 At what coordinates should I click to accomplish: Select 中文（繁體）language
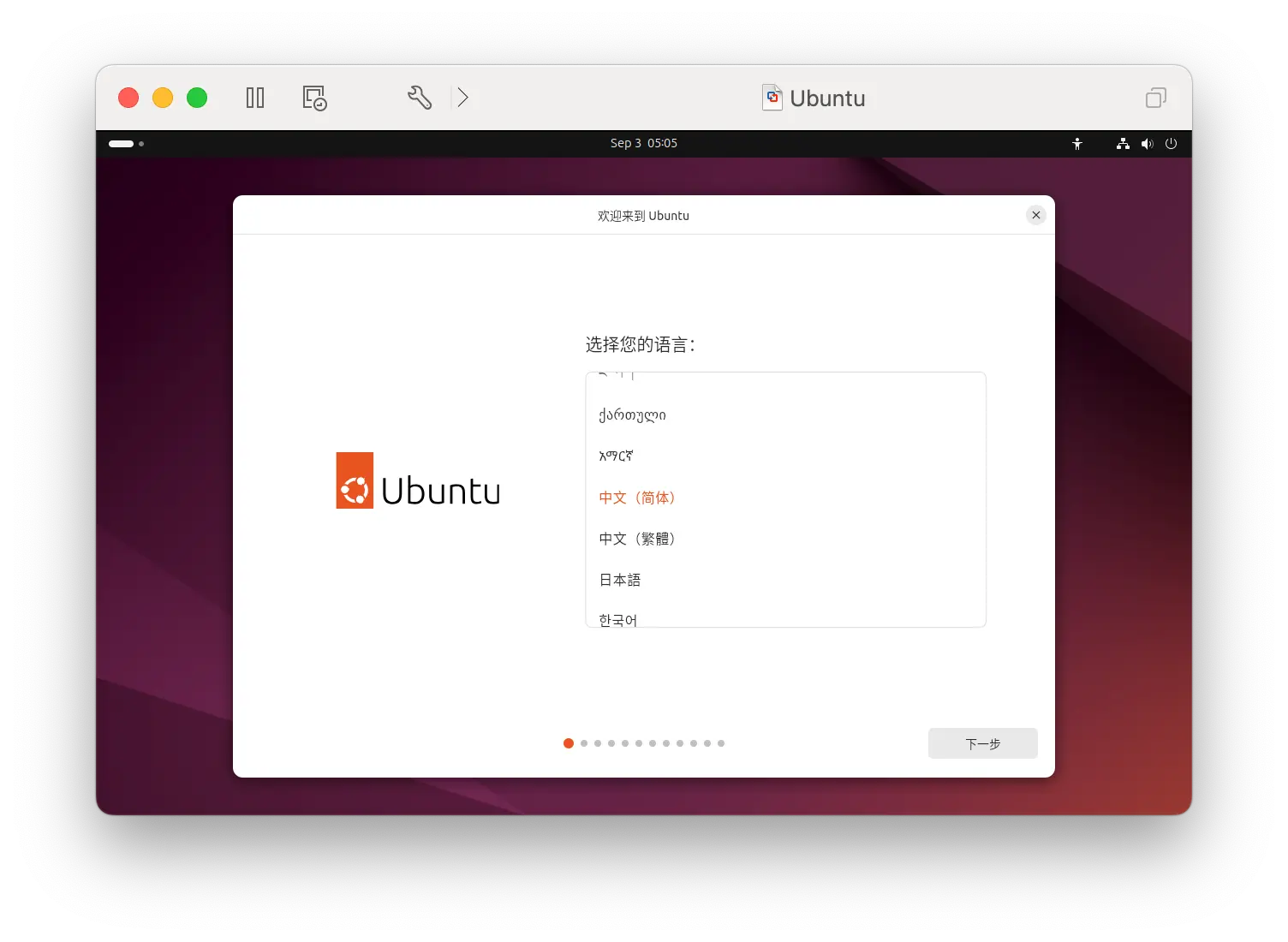pyautogui.click(x=785, y=539)
